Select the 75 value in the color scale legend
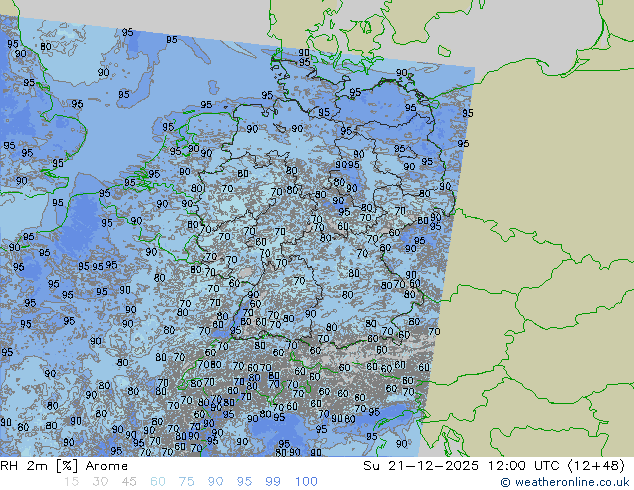Screen dimensions: 634x490 [186, 482]
